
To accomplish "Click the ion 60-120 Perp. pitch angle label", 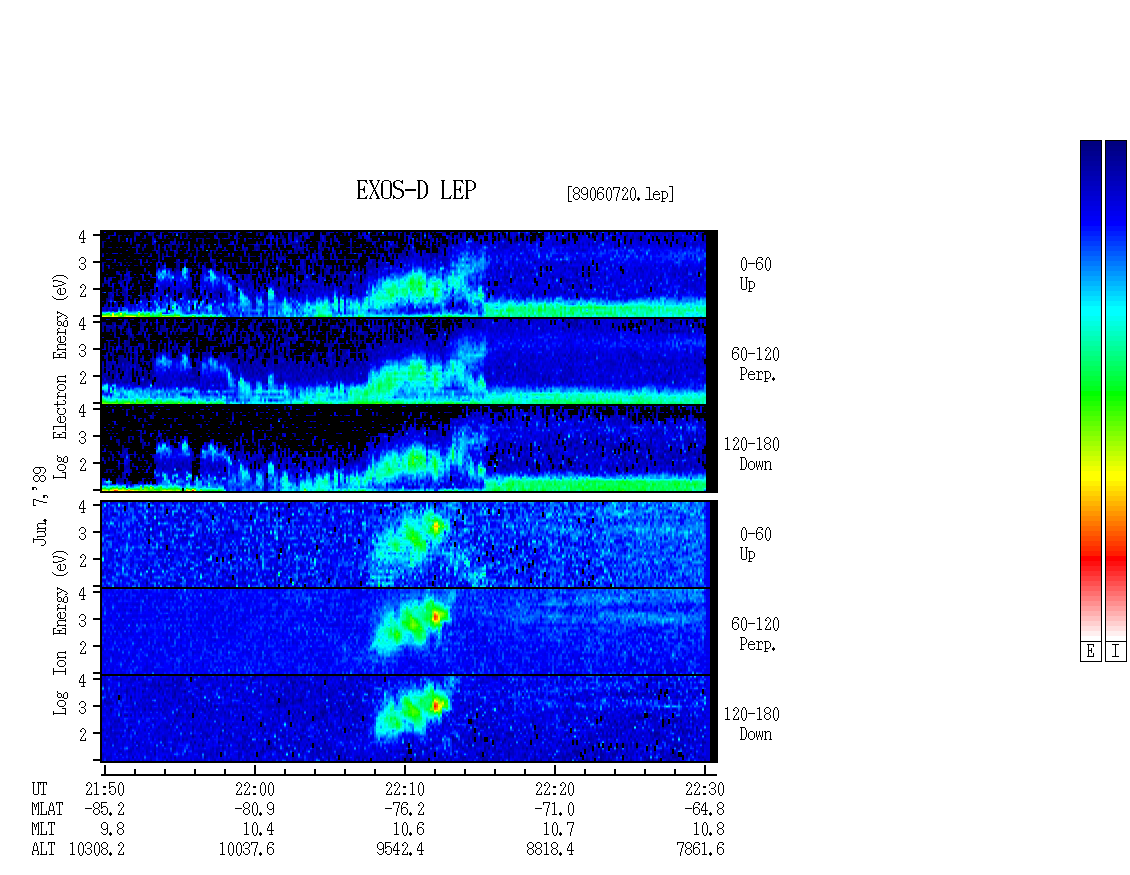I will (755, 634).
